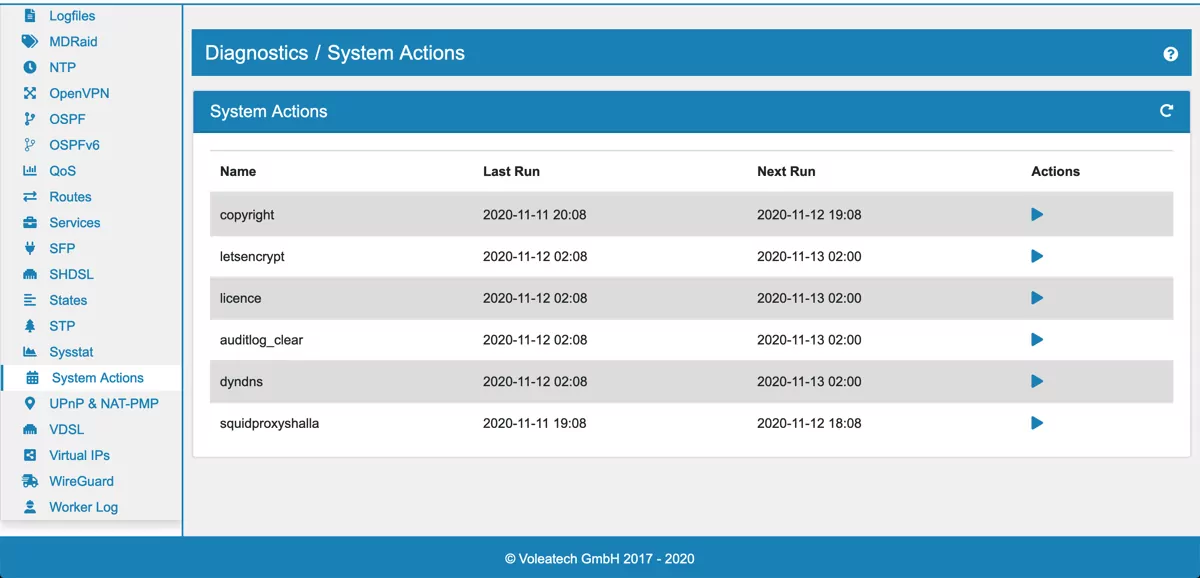This screenshot has width=1200, height=578.
Task: Run the copyright system action
Action: [1037, 214]
